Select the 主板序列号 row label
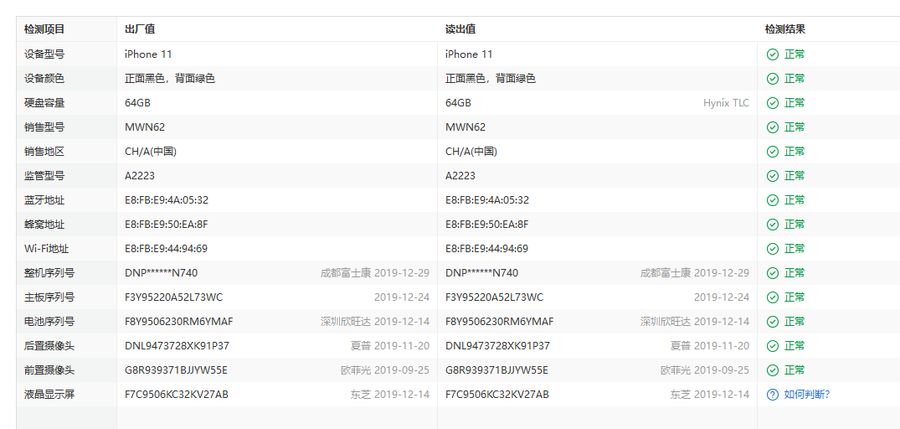 coord(49,297)
